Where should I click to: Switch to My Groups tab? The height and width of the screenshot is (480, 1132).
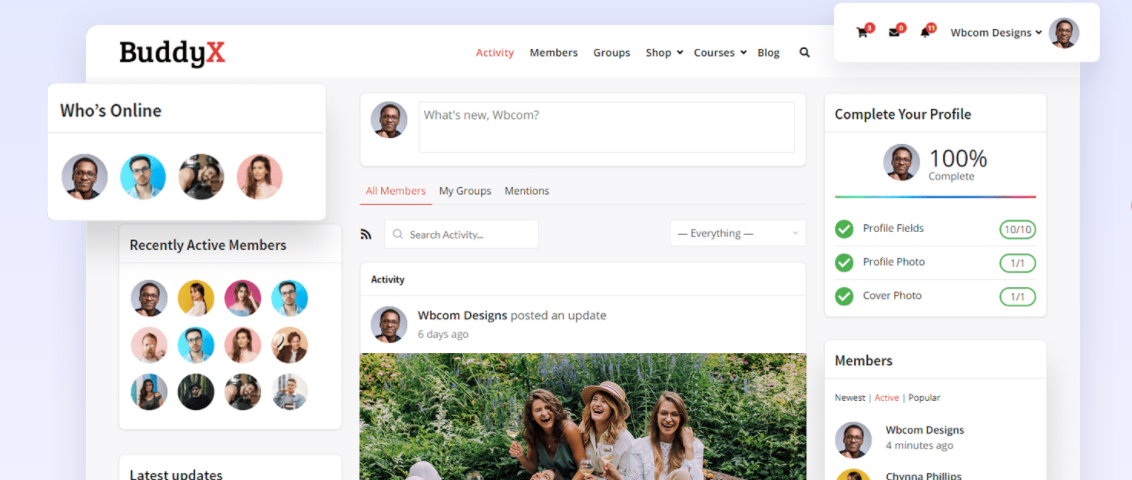465,191
